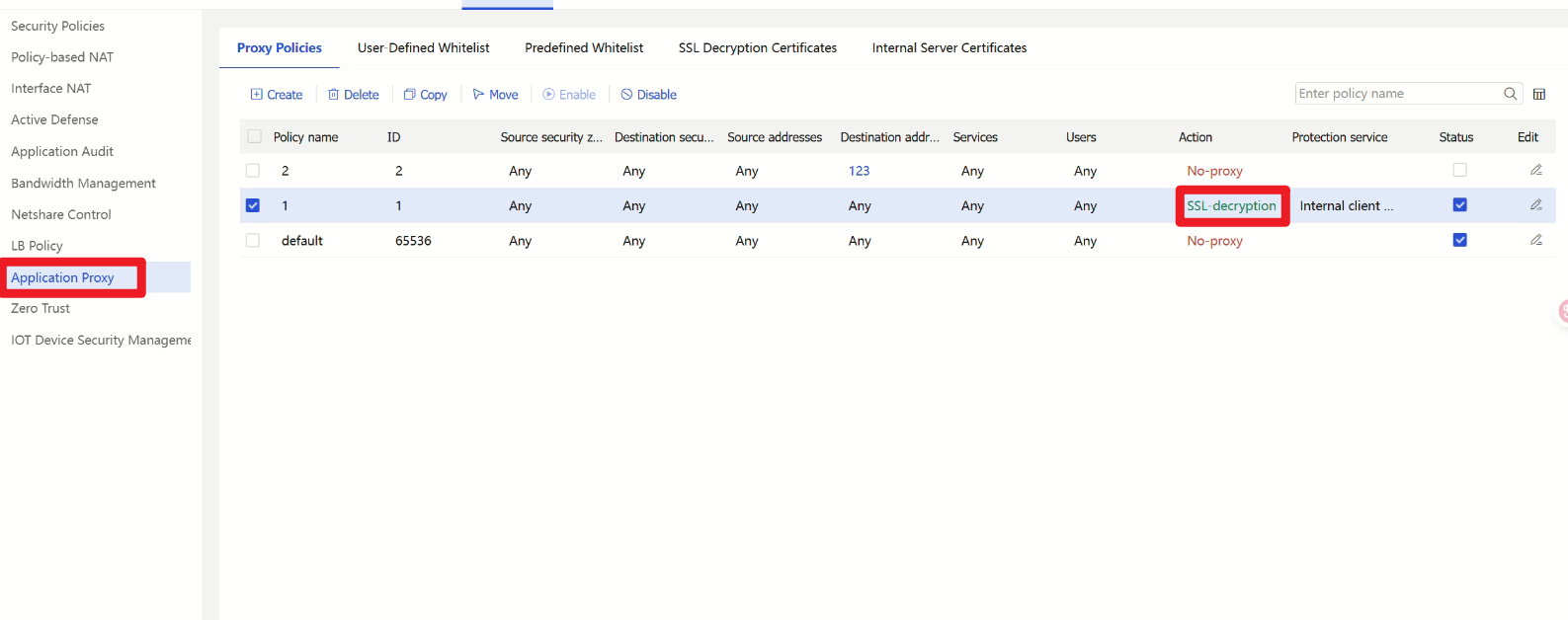This screenshot has height=620, width=1568.
Task: Click Internal client protection service cell
Action: click(x=1347, y=205)
